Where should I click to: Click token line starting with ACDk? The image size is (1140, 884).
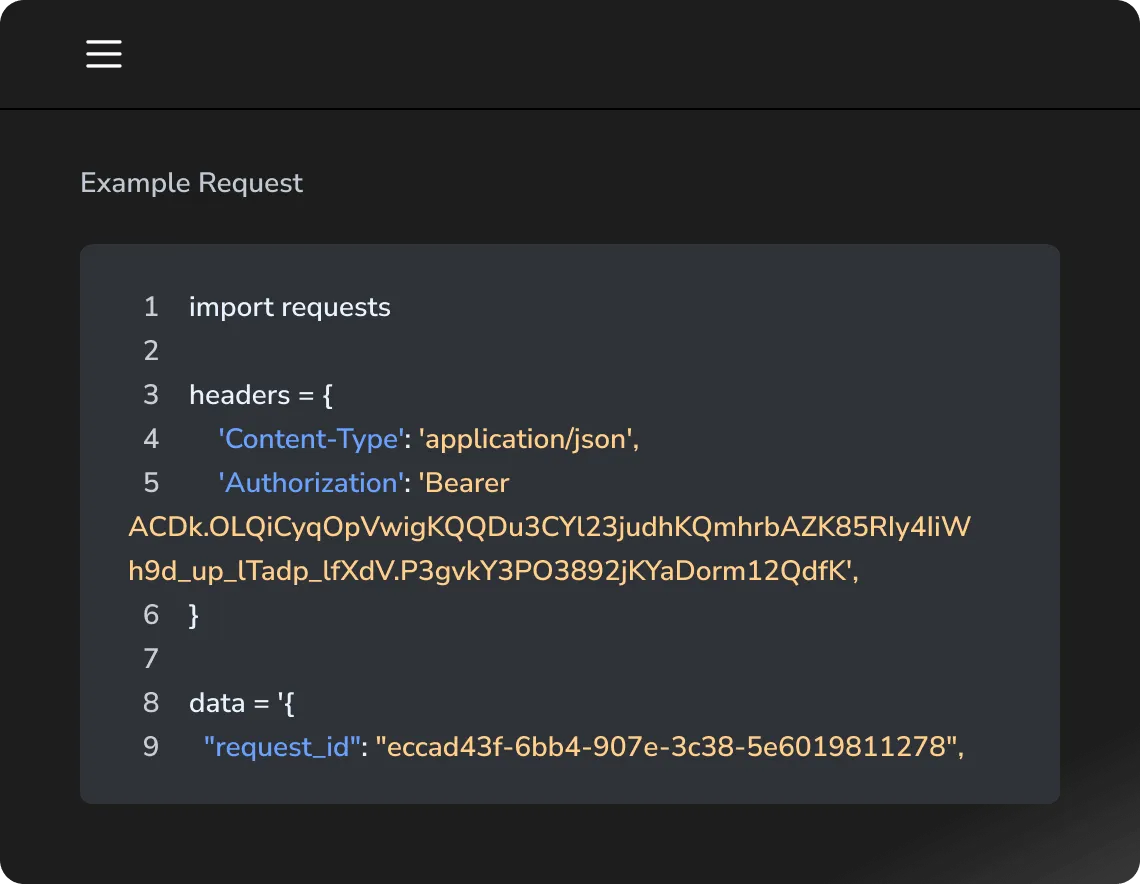[x=549, y=527]
